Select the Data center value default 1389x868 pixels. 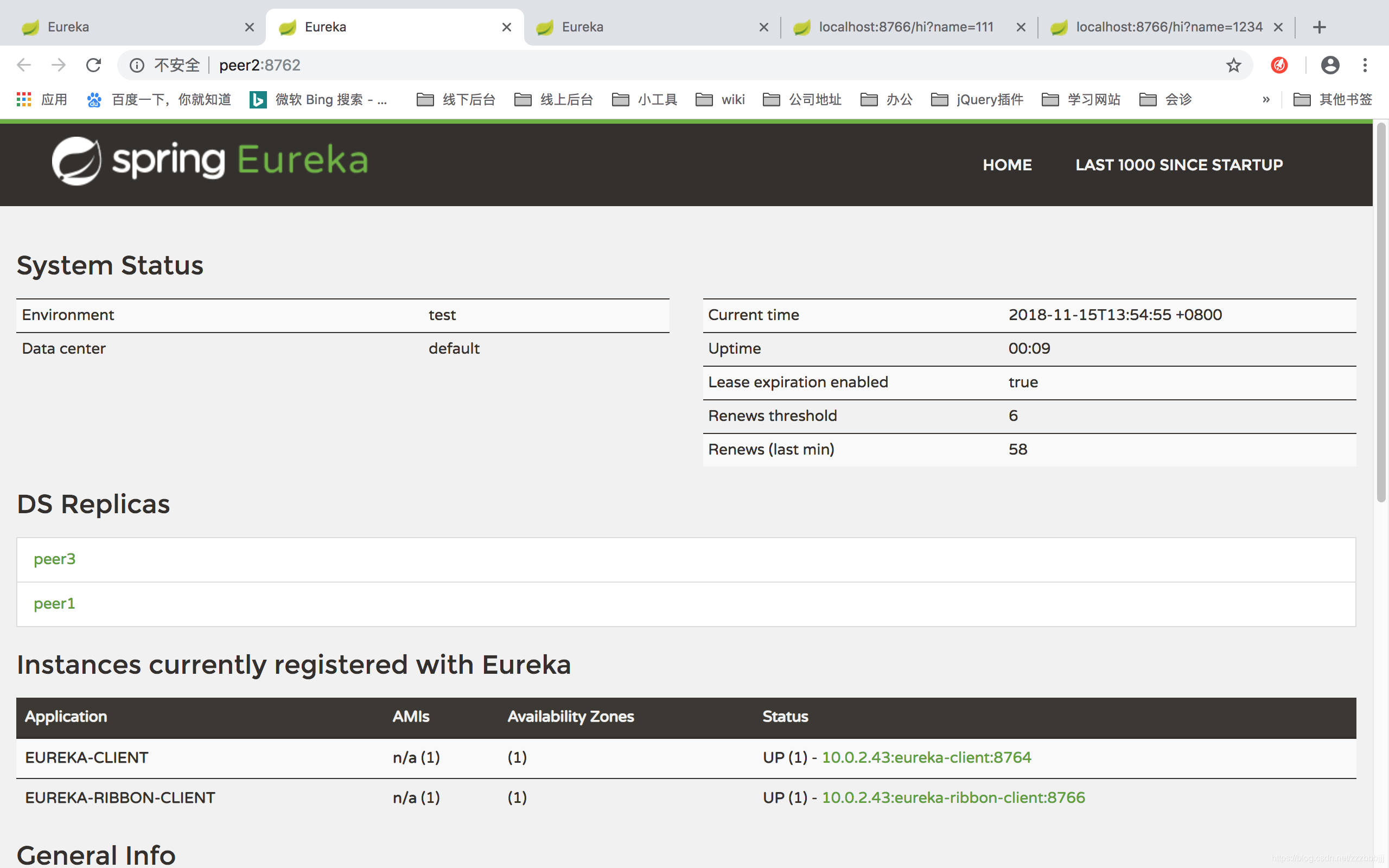click(x=454, y=348)
